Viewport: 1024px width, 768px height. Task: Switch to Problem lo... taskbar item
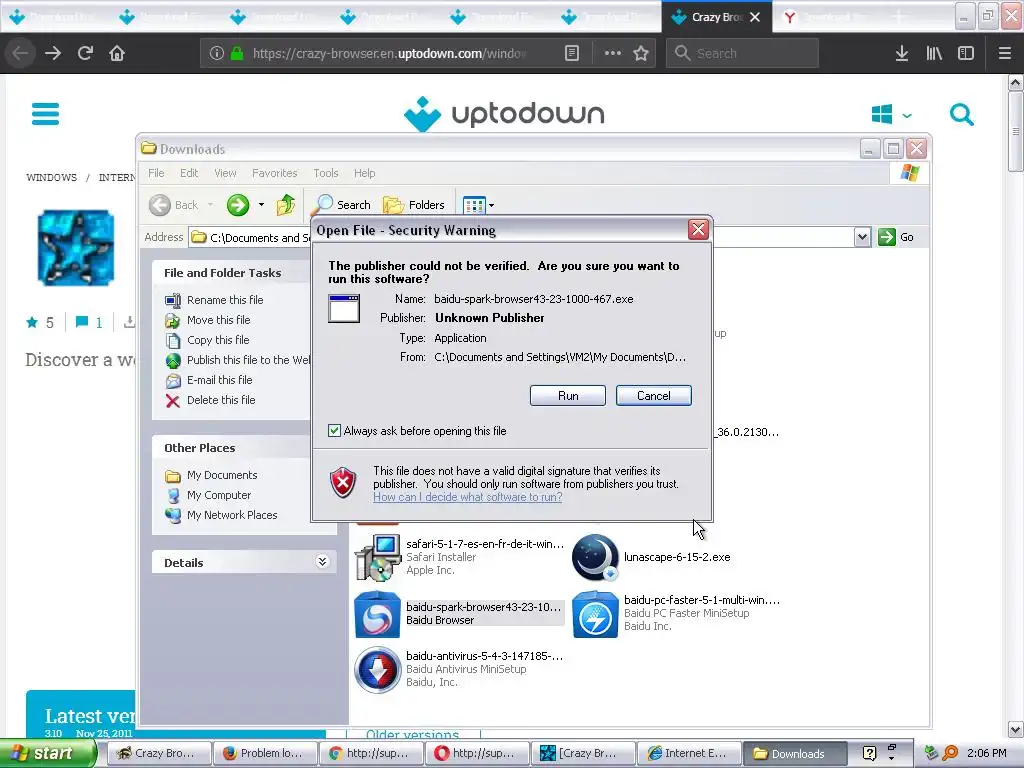click(265, 754)
